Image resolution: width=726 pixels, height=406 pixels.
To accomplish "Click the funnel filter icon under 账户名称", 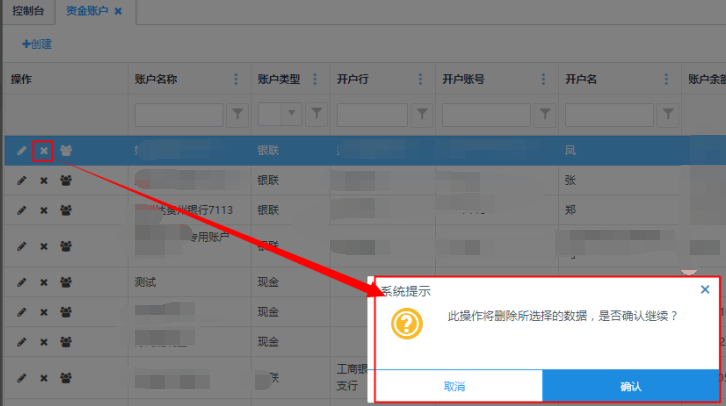I will tap(237, 115).
